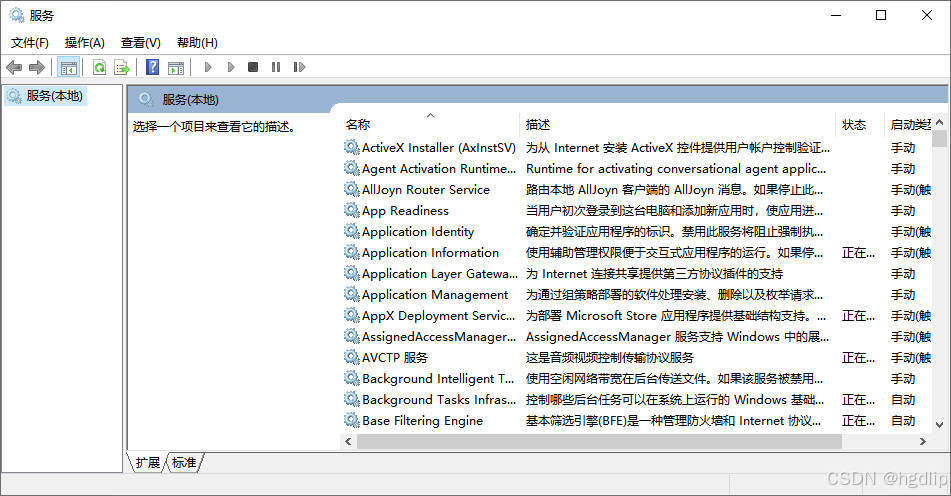Viewport: 951px width, 496px height.
Task: Open the 帮助(H) menu
Action: [x=197, y=42]
